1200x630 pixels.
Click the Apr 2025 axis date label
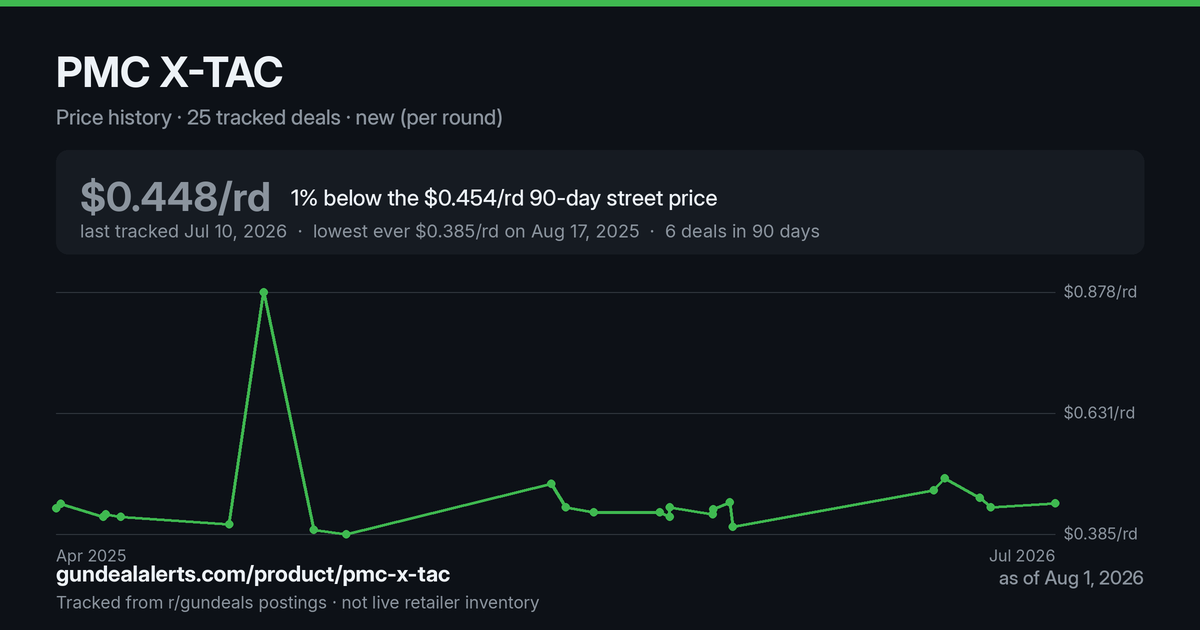91,554
